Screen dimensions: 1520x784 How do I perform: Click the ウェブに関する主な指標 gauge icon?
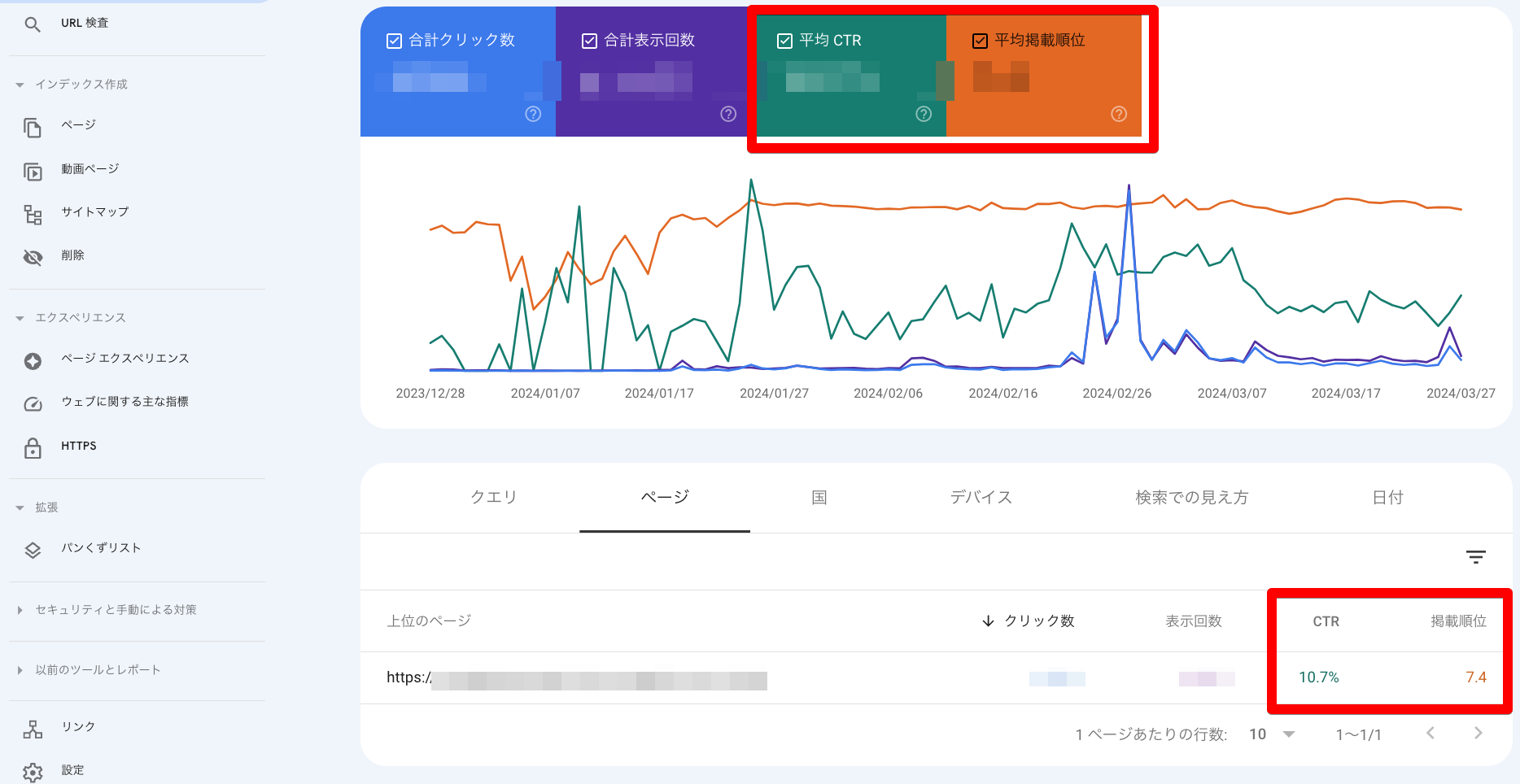33,404
